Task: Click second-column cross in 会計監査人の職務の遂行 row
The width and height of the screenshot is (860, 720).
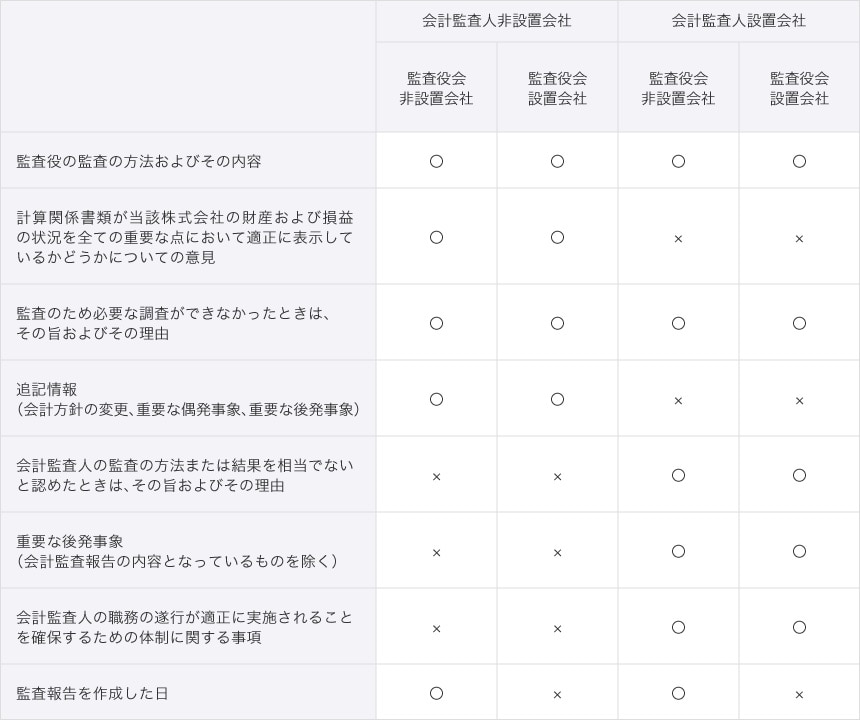Action: (557, 628)
